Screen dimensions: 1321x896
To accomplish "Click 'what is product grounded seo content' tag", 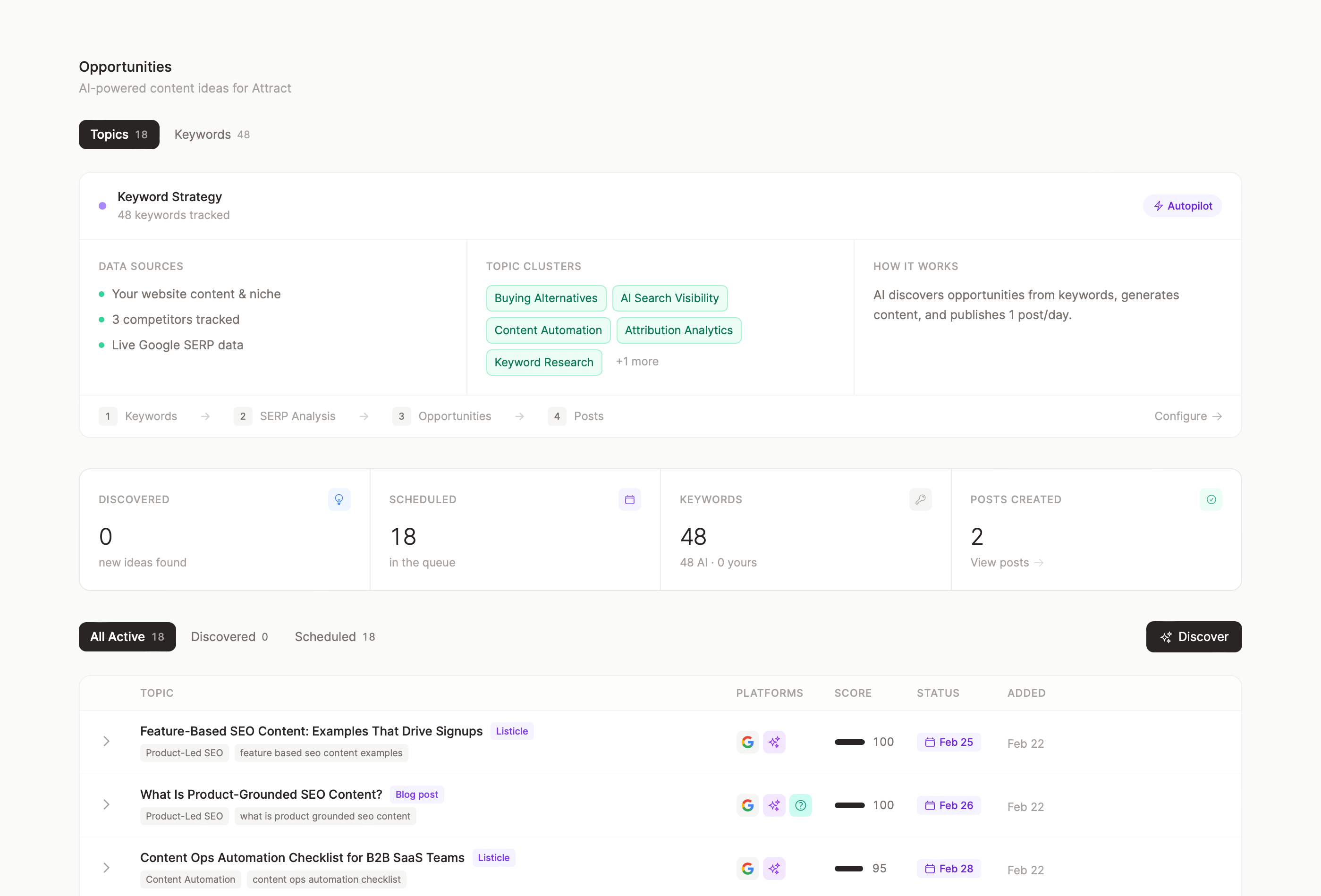I will coord(325,816).
